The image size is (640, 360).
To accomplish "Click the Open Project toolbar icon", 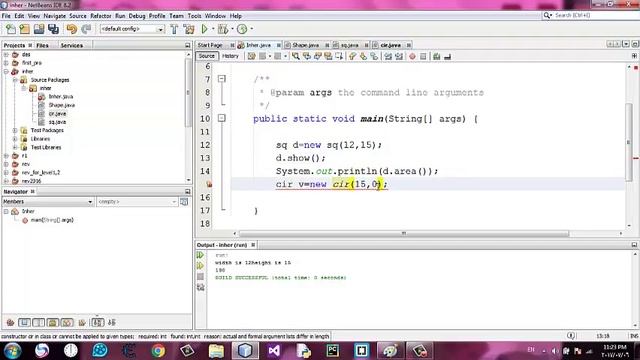I will (x=39, y=29).
